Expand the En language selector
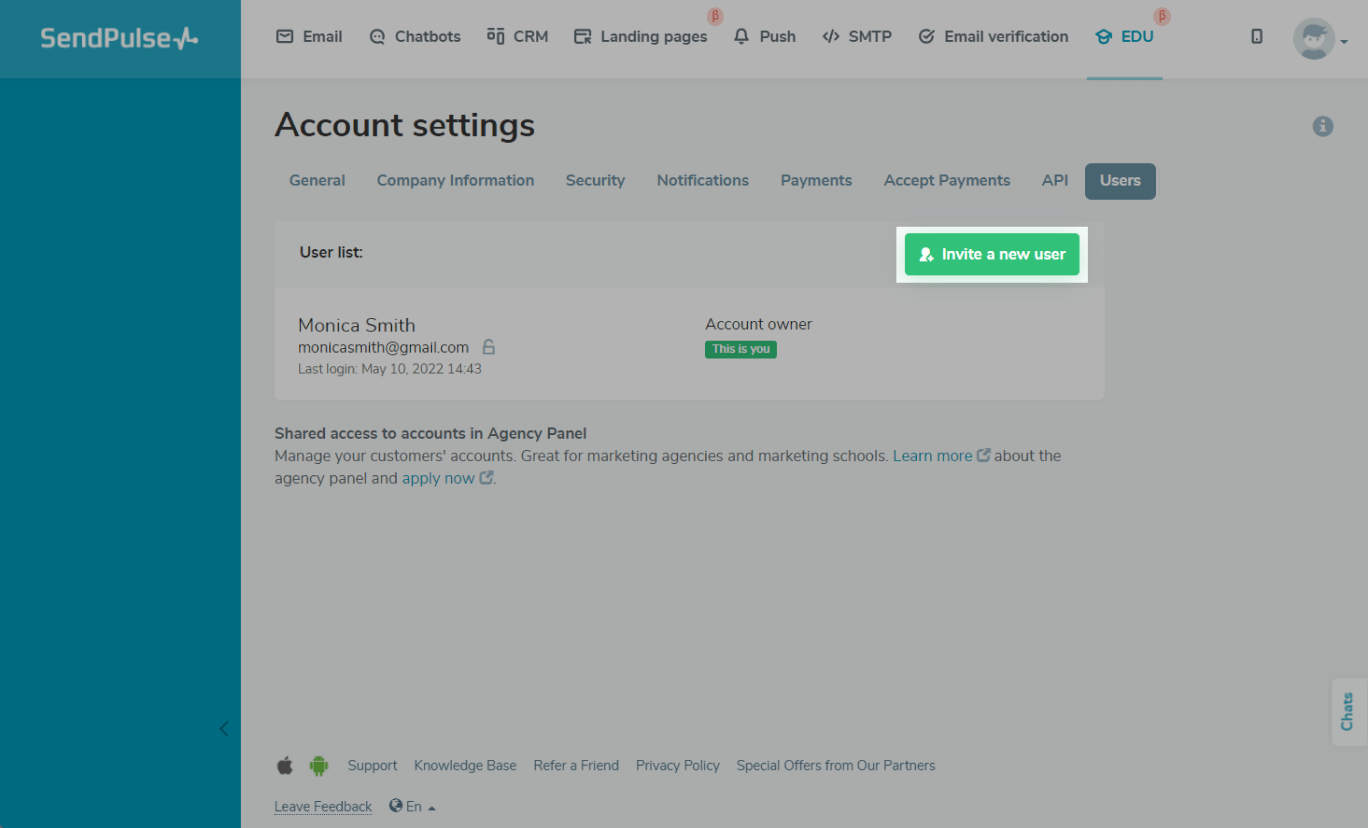1368x828 pixels. click(x=412, y=806)
